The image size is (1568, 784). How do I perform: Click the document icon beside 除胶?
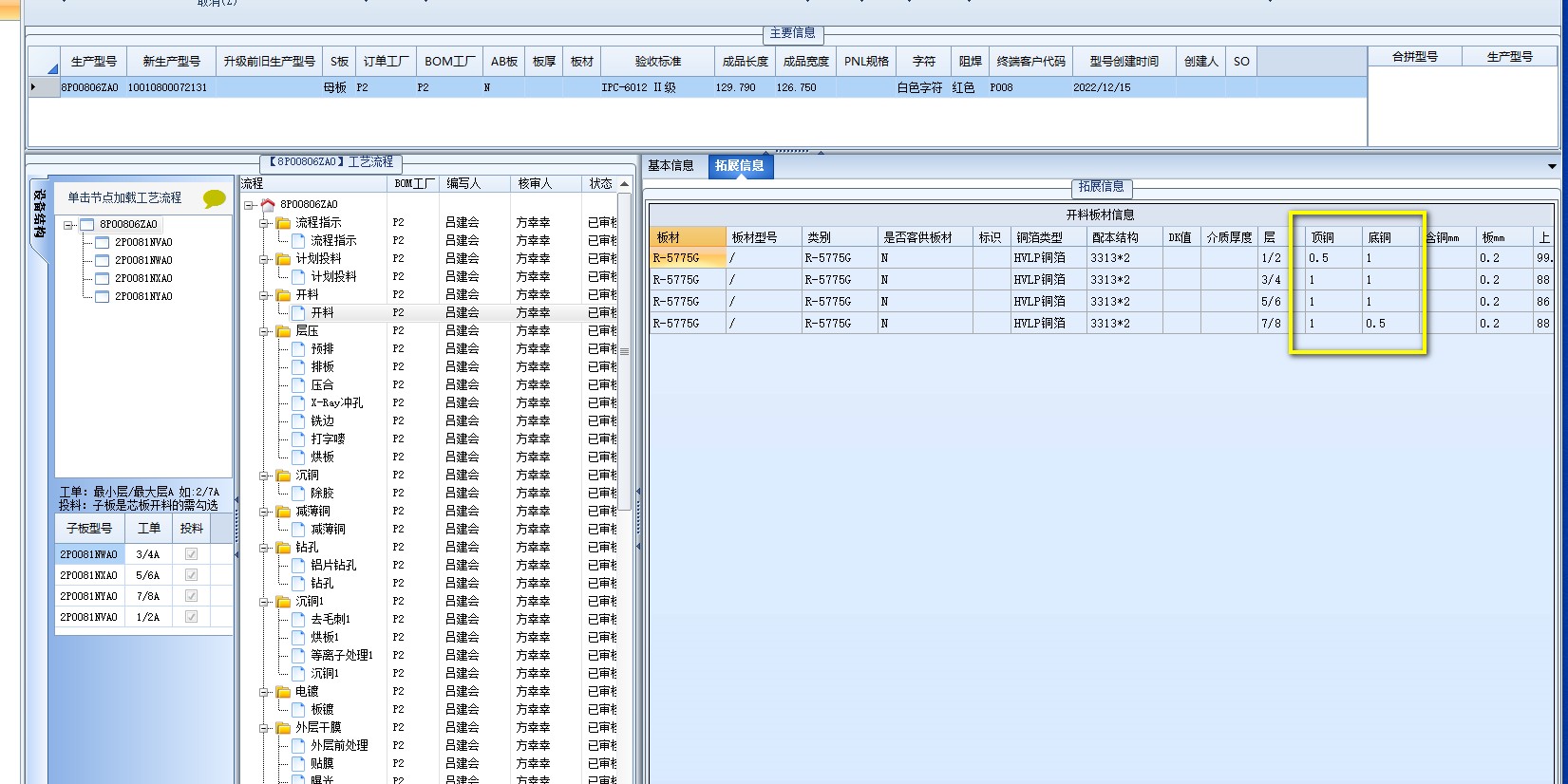tap(298, 493)
